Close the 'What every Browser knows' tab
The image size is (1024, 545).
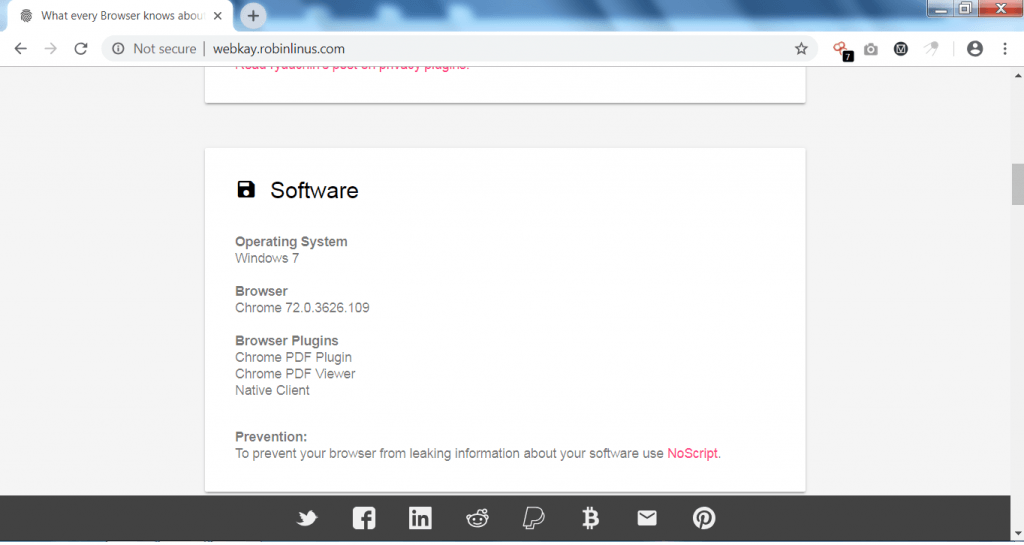tap(218, 16)
